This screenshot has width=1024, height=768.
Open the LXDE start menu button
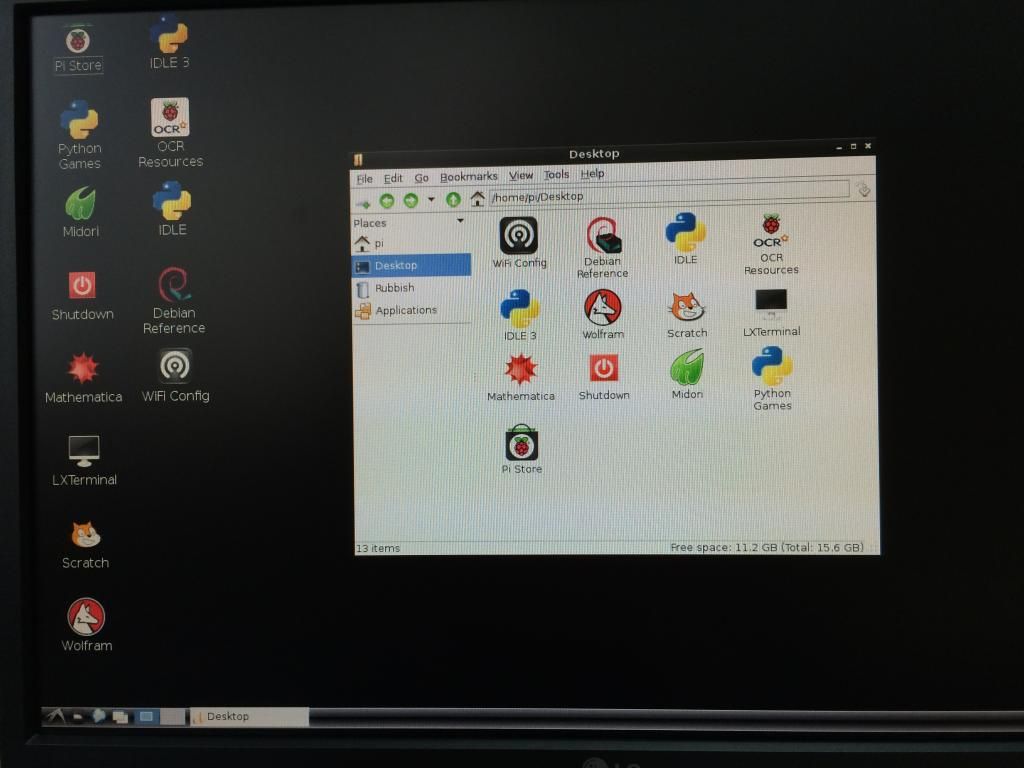56,716
